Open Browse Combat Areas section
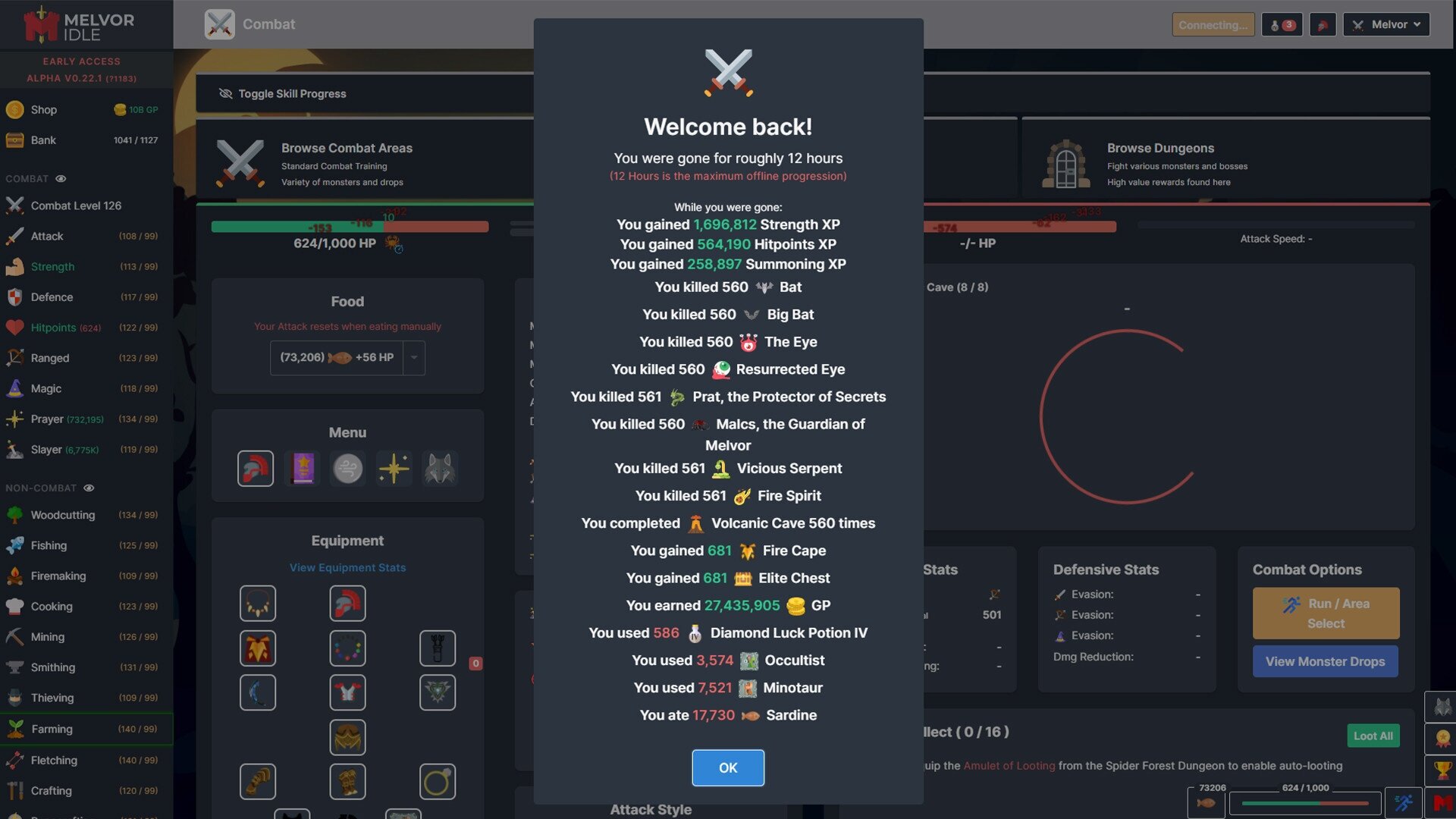This screenshot has width=1456, height=819. (346, 162)
